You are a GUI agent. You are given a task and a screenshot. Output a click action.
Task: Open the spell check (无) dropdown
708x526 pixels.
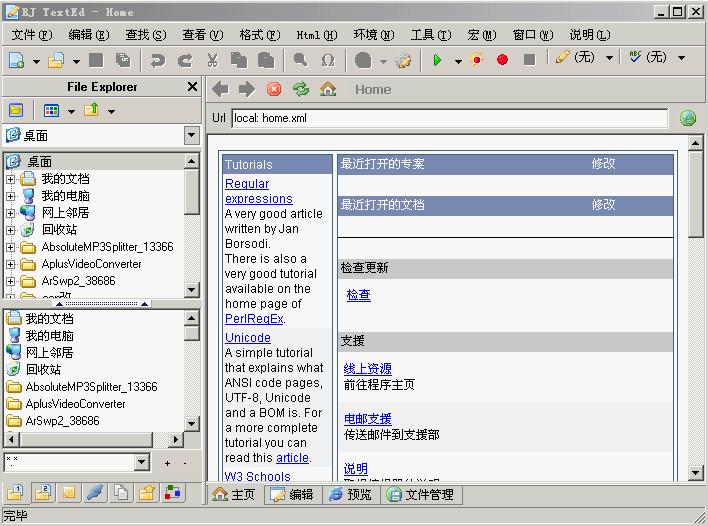coord(681,57)
